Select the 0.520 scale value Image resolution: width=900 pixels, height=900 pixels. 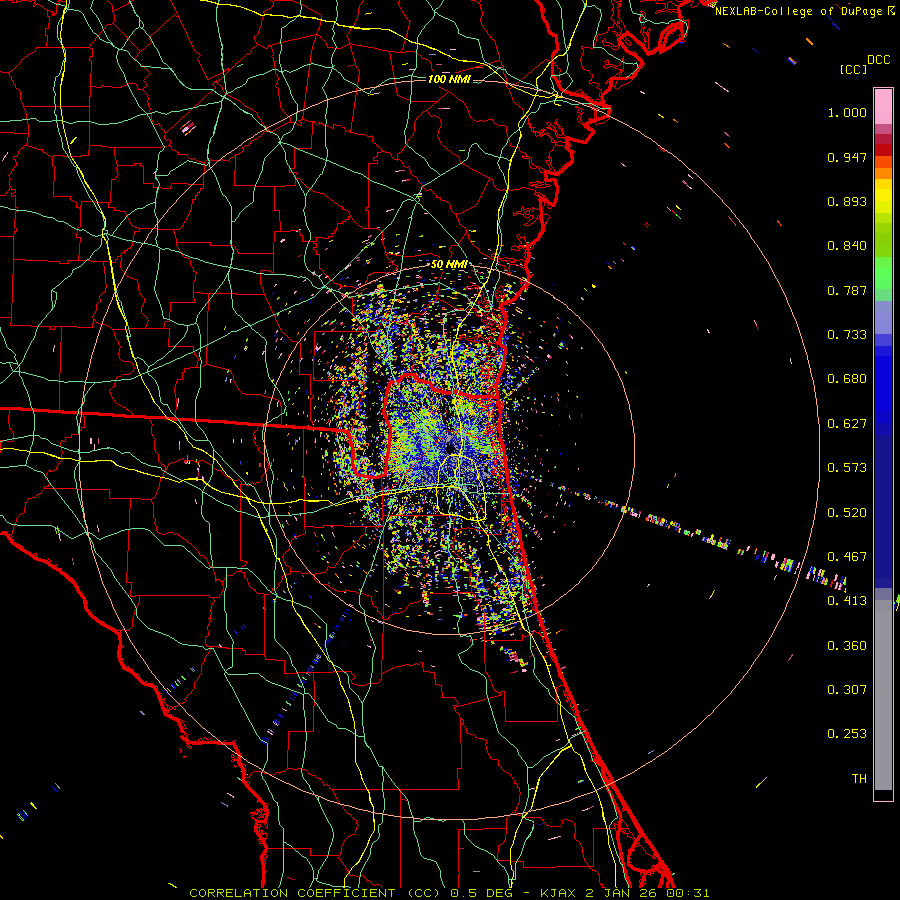click(847, 513)
